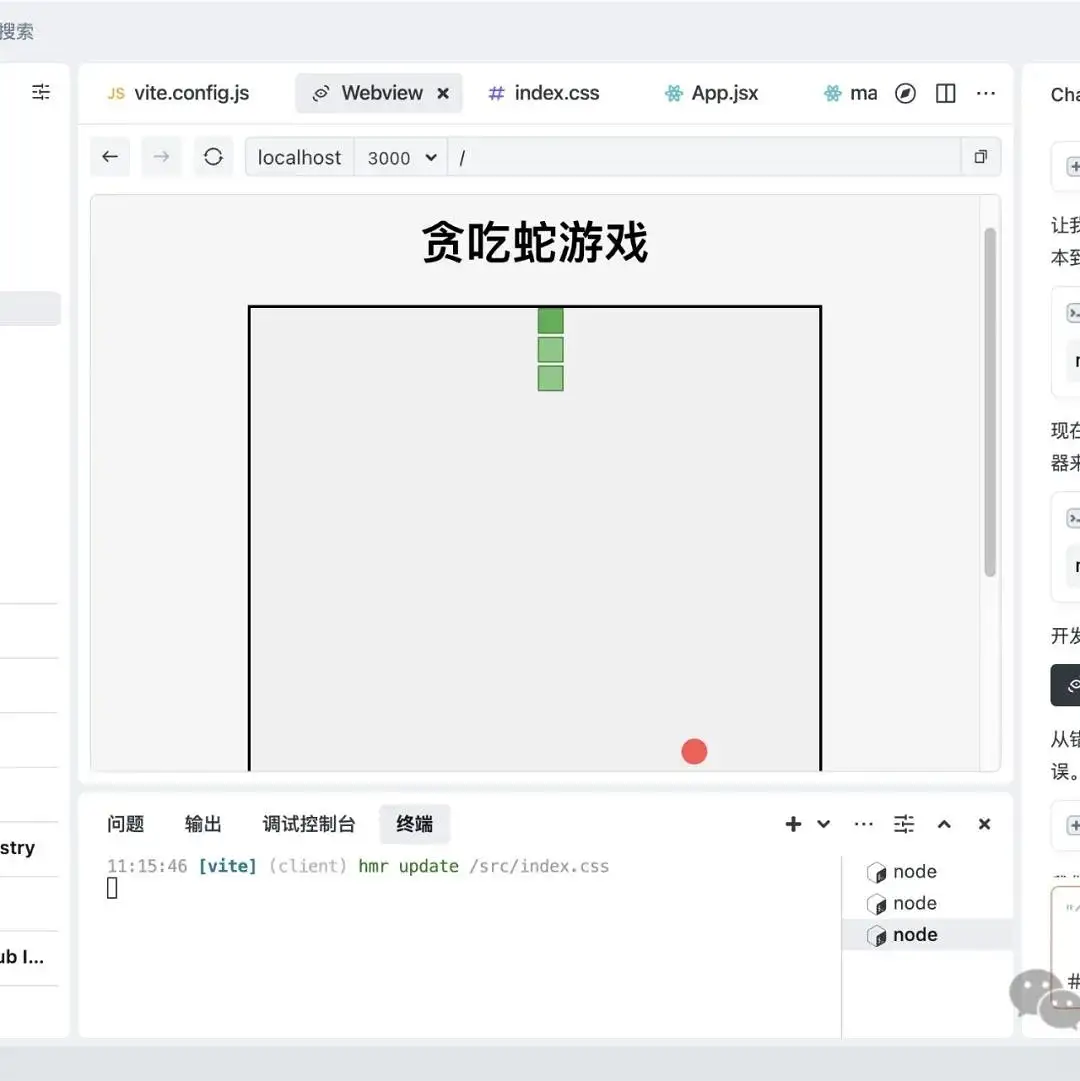
Task: Open the port 3000 dropdown
Action: [x=400, y=157]
